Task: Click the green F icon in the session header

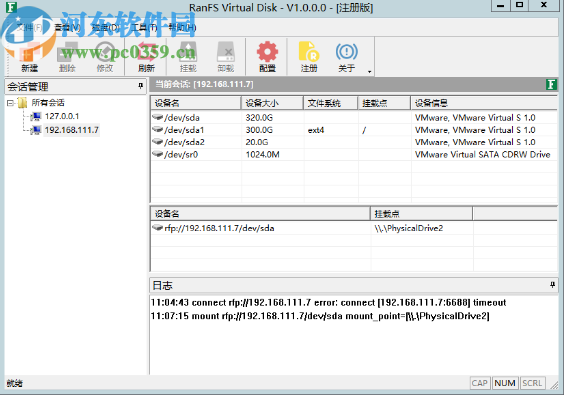Action: pyautogui.click(x=551, y=85)
